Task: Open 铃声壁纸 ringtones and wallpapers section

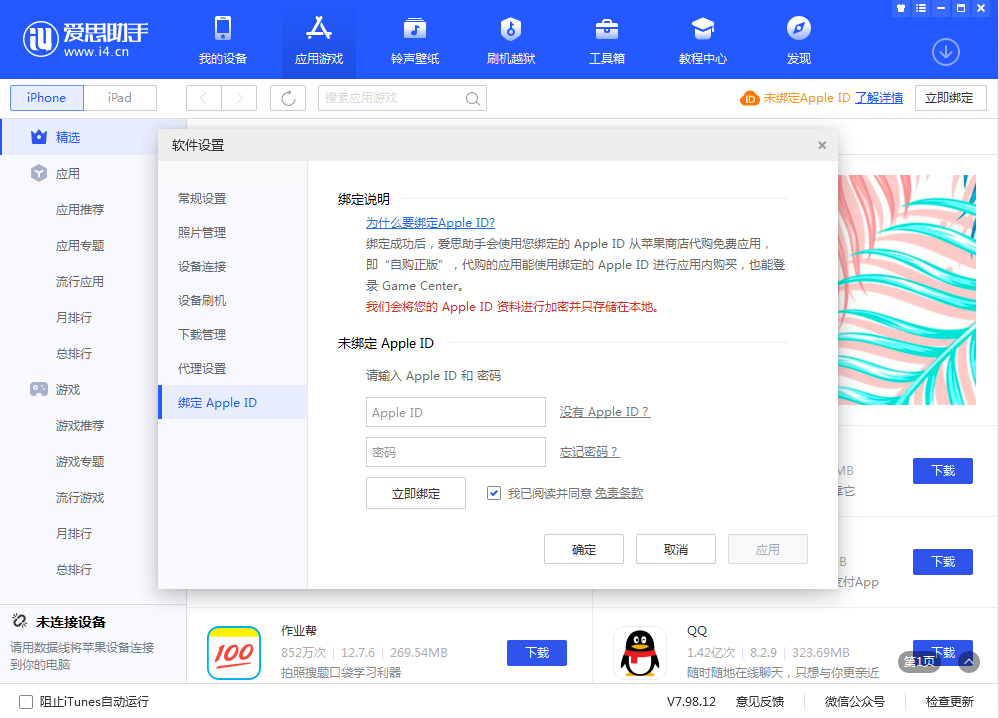Action: point(415,39)
